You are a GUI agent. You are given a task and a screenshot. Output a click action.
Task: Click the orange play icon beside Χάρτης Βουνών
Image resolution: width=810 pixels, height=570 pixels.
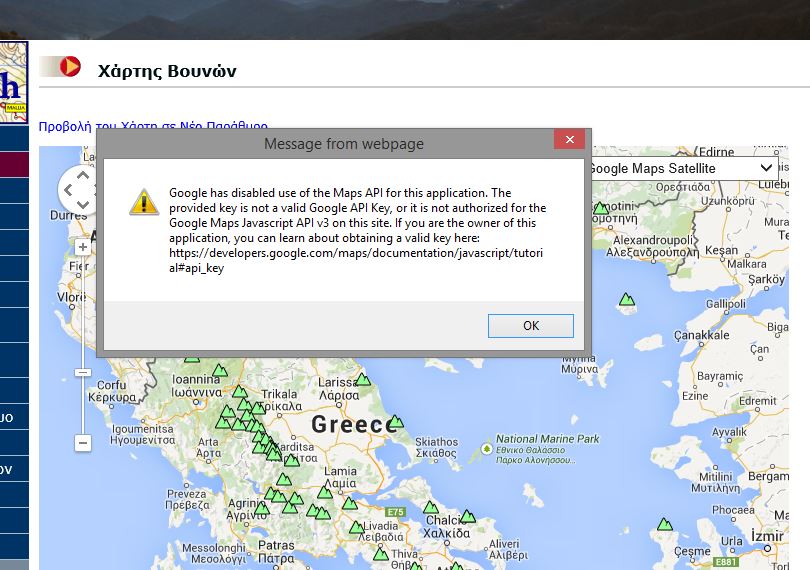point(70,67)
